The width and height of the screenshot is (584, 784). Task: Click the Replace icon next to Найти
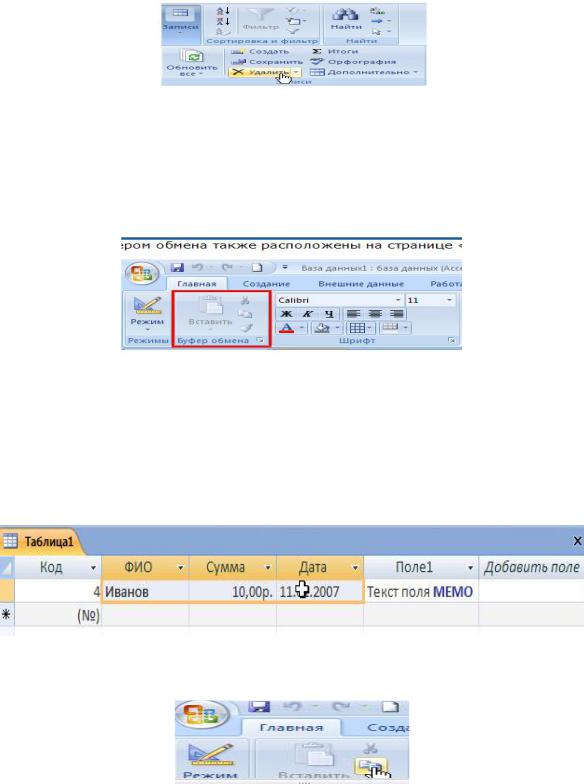tap(378, 10)
